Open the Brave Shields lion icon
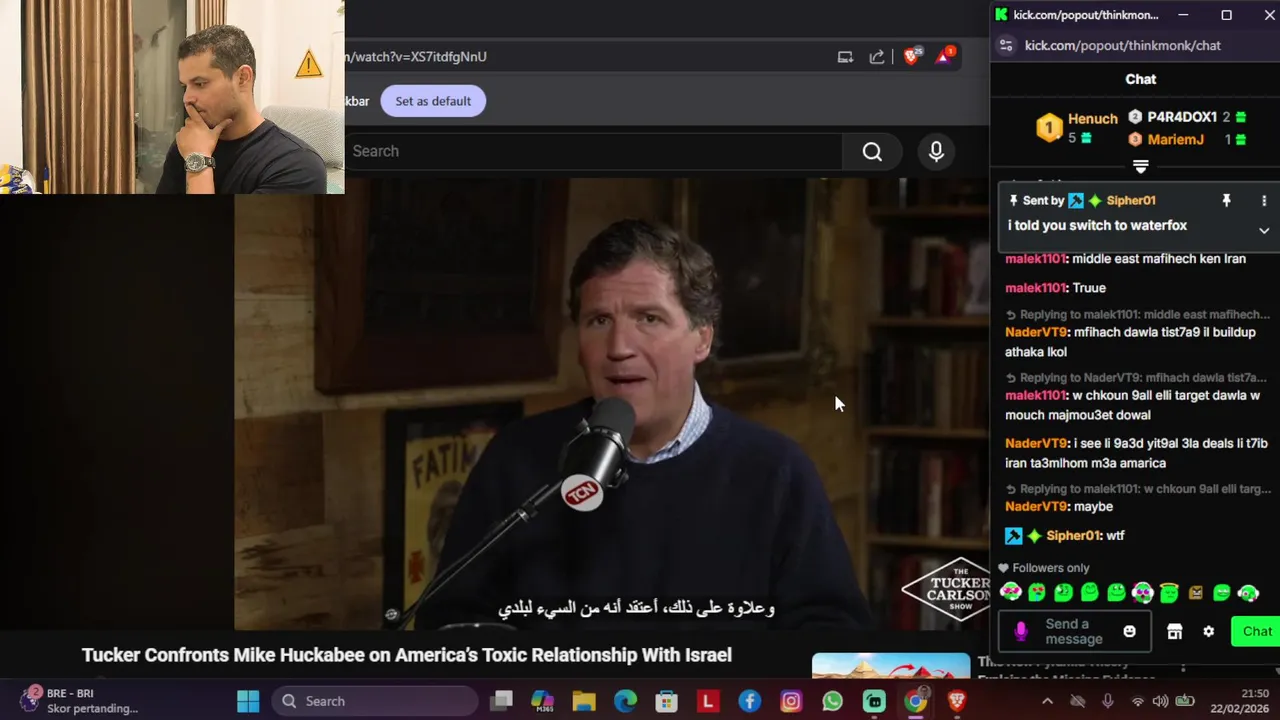Image resolution: width=1280 pixels, height=720 pixels. click(911, 56)
